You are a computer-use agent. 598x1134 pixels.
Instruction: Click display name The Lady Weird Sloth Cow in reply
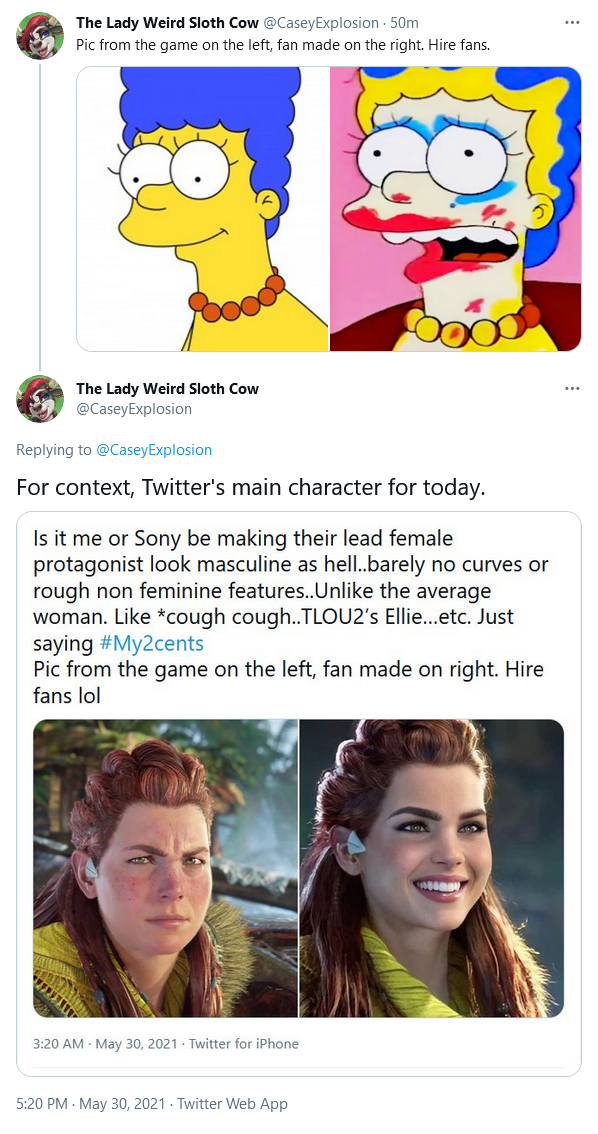tap(167, 388)
